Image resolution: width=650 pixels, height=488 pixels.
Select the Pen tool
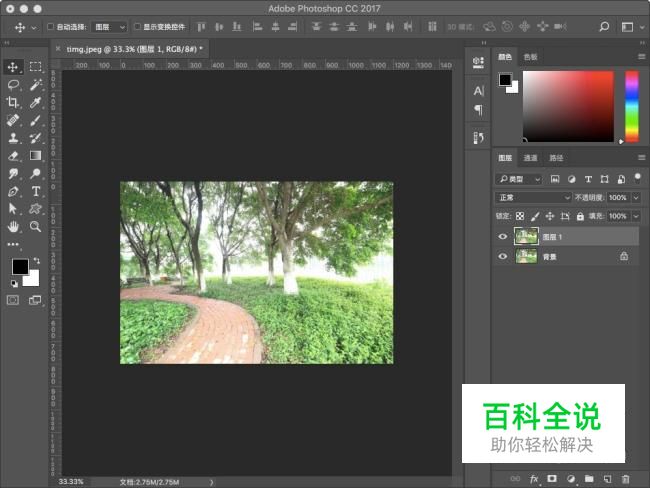[13, 191]
